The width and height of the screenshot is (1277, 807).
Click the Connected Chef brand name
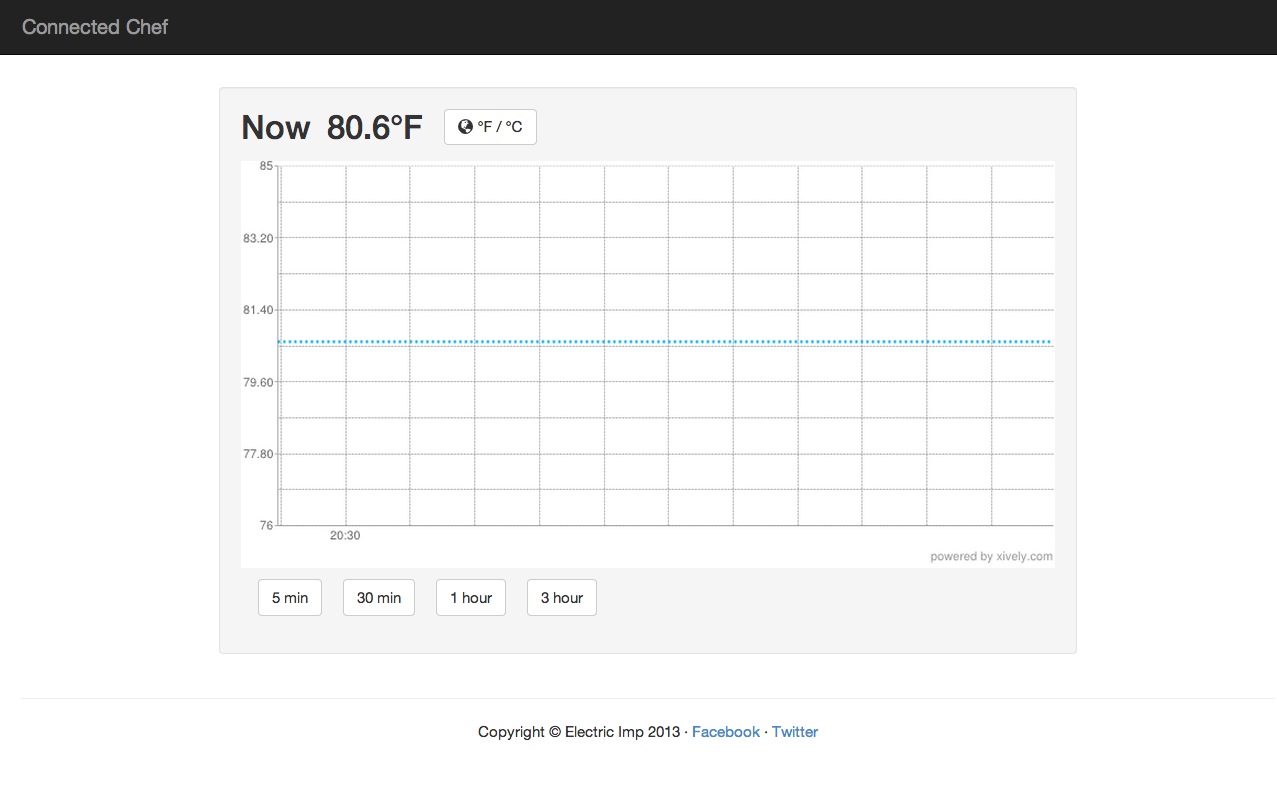(x=94, y=27)
